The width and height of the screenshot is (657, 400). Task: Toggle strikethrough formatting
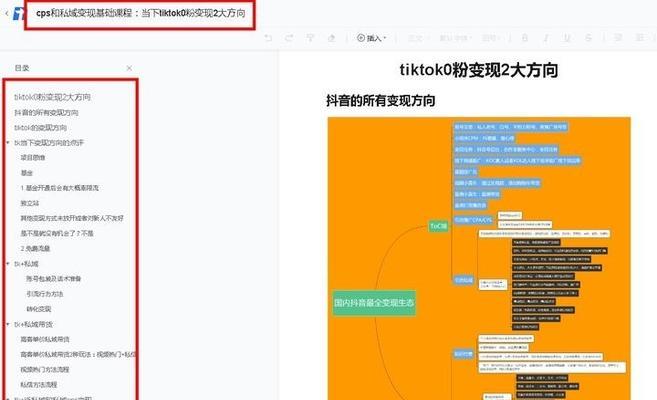pyautogui.click(x=588, y=38)
